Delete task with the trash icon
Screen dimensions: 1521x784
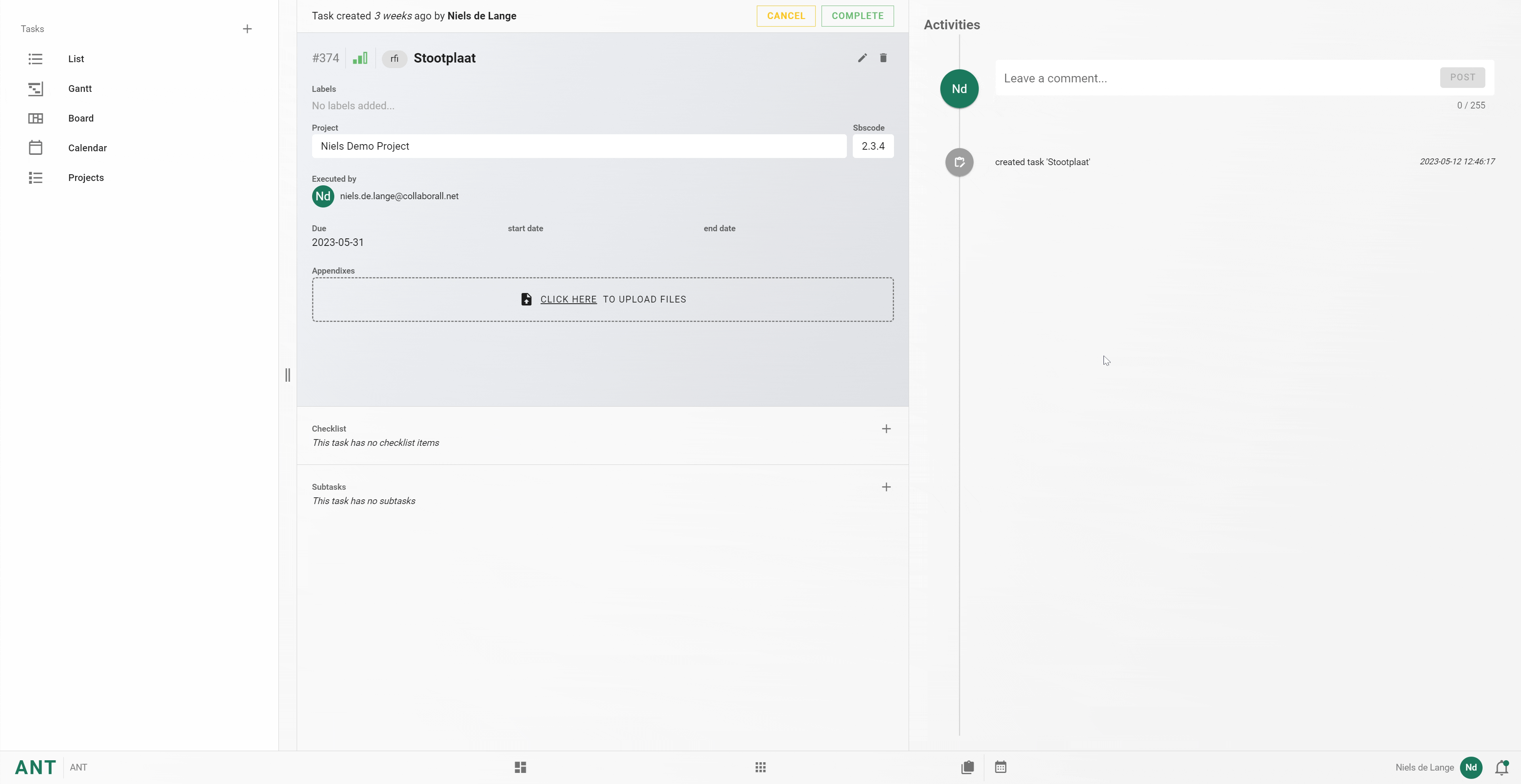point(883,58)
